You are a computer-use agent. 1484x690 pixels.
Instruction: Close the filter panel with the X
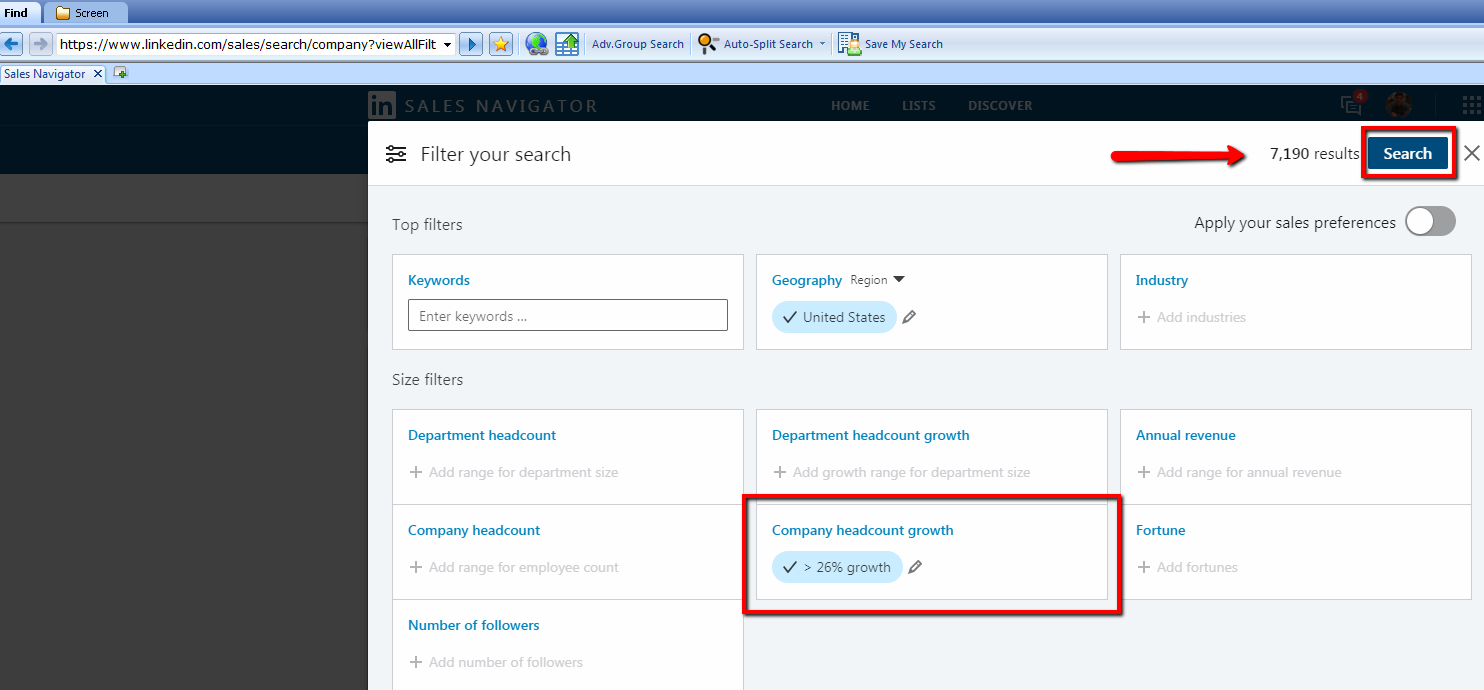point(1471,153)
